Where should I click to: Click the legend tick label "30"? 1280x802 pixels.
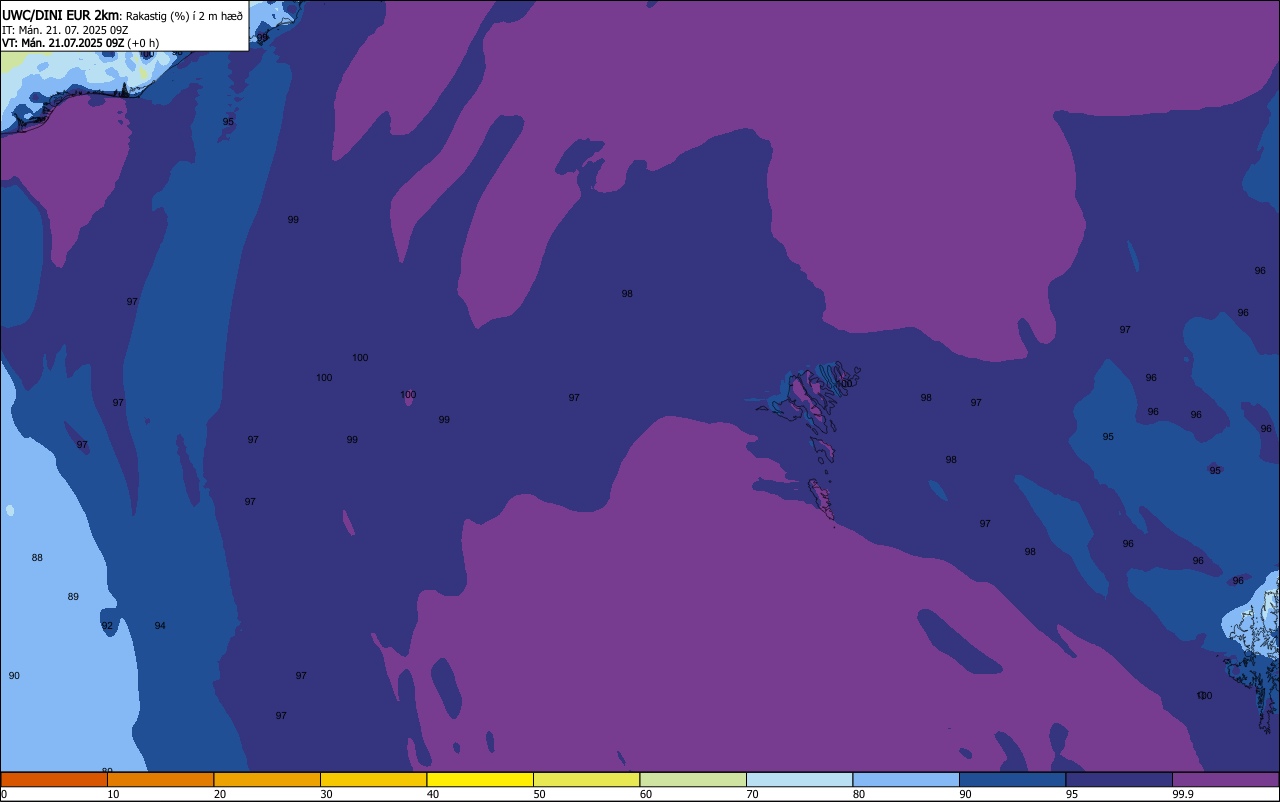click(x=326, y=794)
